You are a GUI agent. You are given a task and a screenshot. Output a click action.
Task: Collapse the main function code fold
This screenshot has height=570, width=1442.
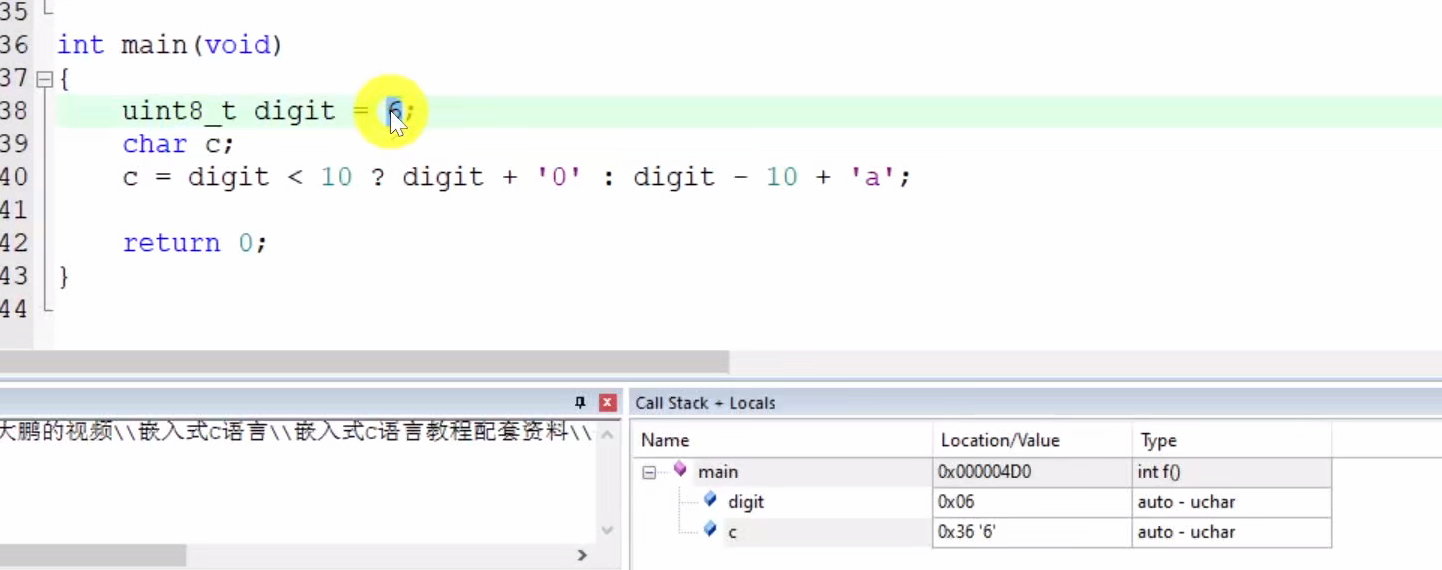tap(43, 78)
